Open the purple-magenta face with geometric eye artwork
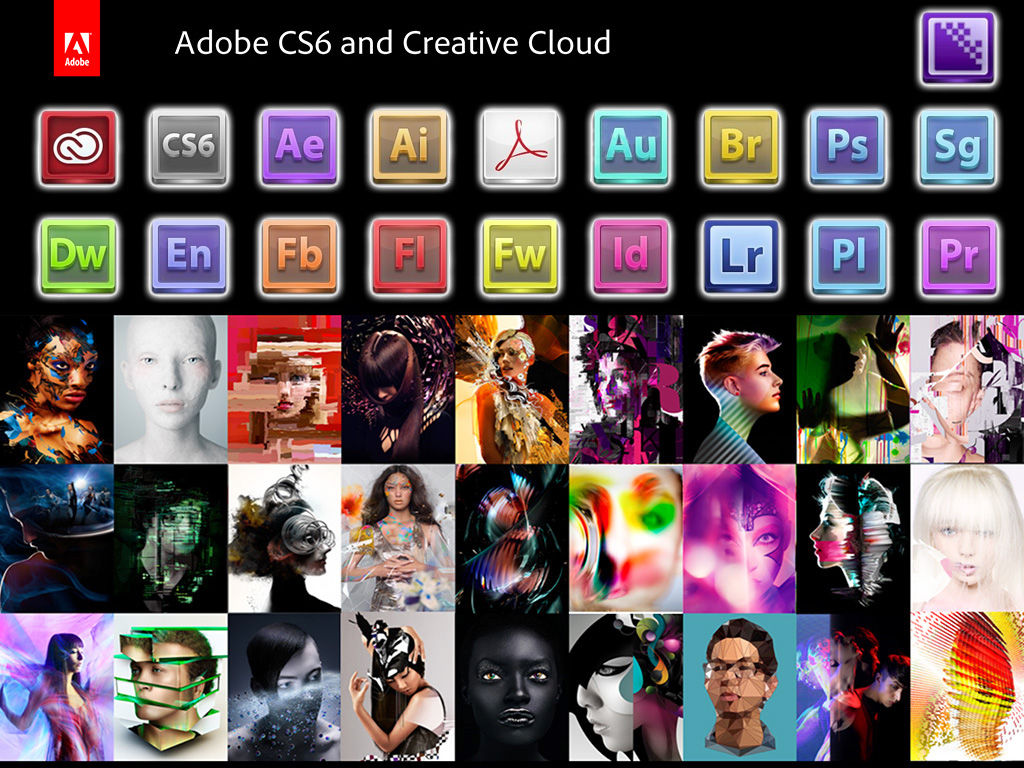This screenshot has height=768, width=1024. 739,538
